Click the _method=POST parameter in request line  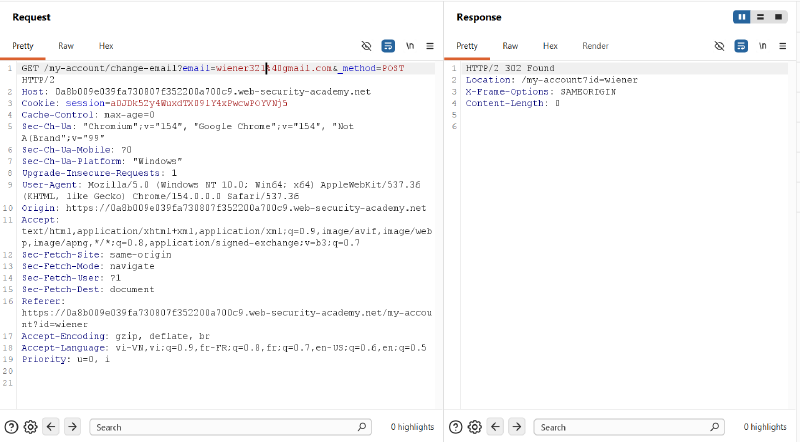pos(373,68)
